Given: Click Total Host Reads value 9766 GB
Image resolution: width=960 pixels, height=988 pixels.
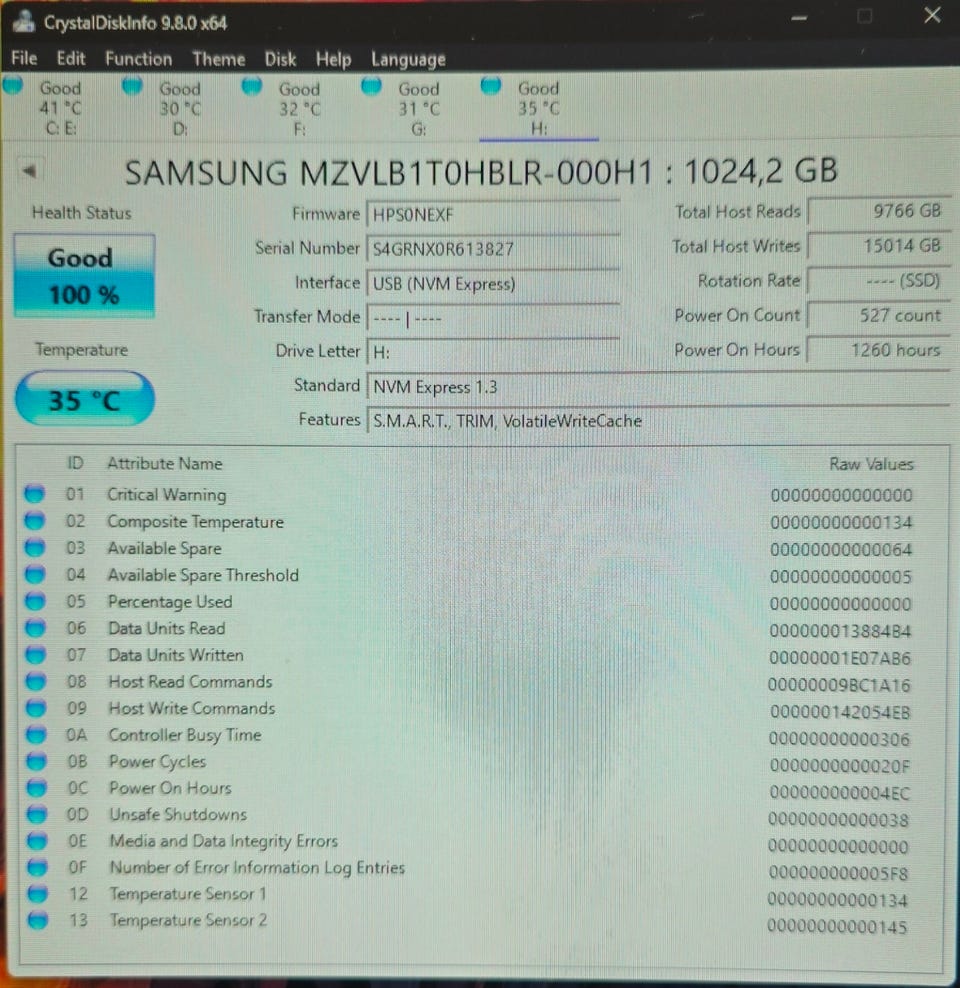Looking at the screenshot, I should pos(878,211).
